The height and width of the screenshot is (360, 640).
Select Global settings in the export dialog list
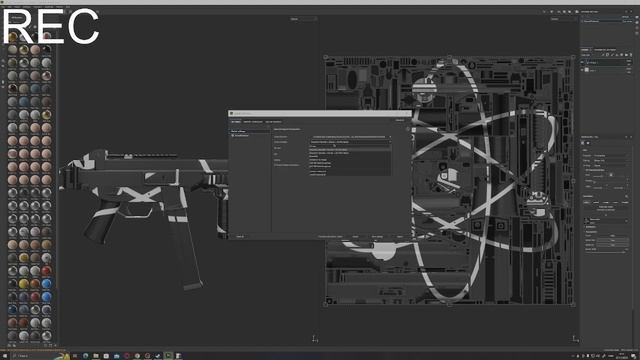pyautogui.click(x=249, y=131)
